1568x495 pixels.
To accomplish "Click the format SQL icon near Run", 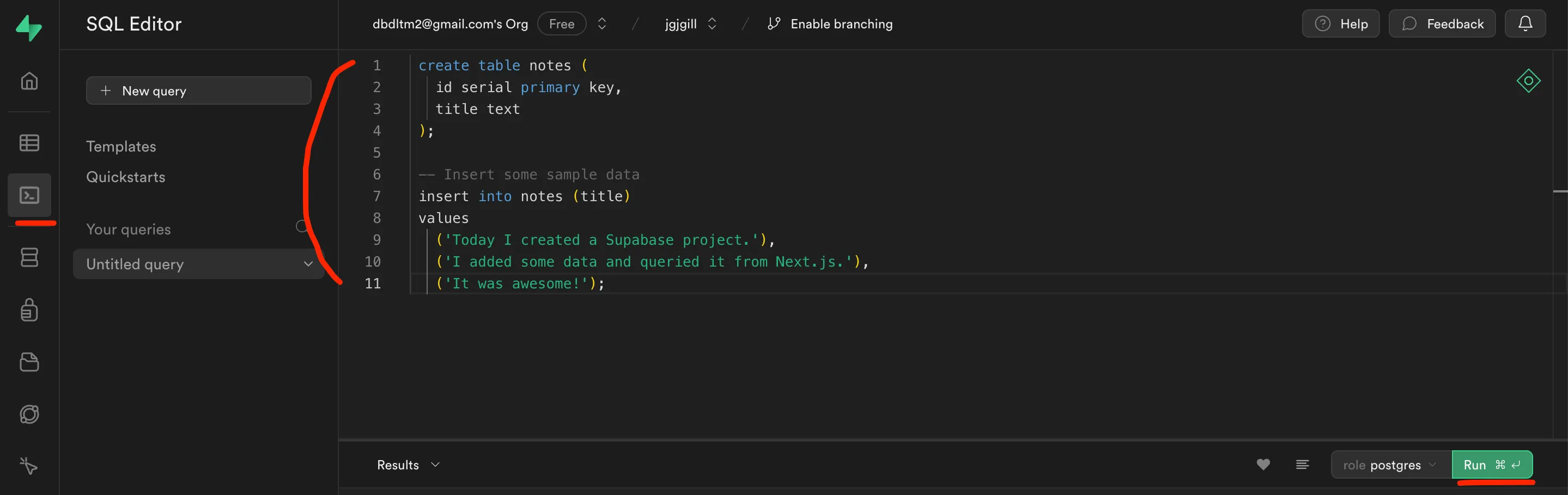I will pos(1303,464).
